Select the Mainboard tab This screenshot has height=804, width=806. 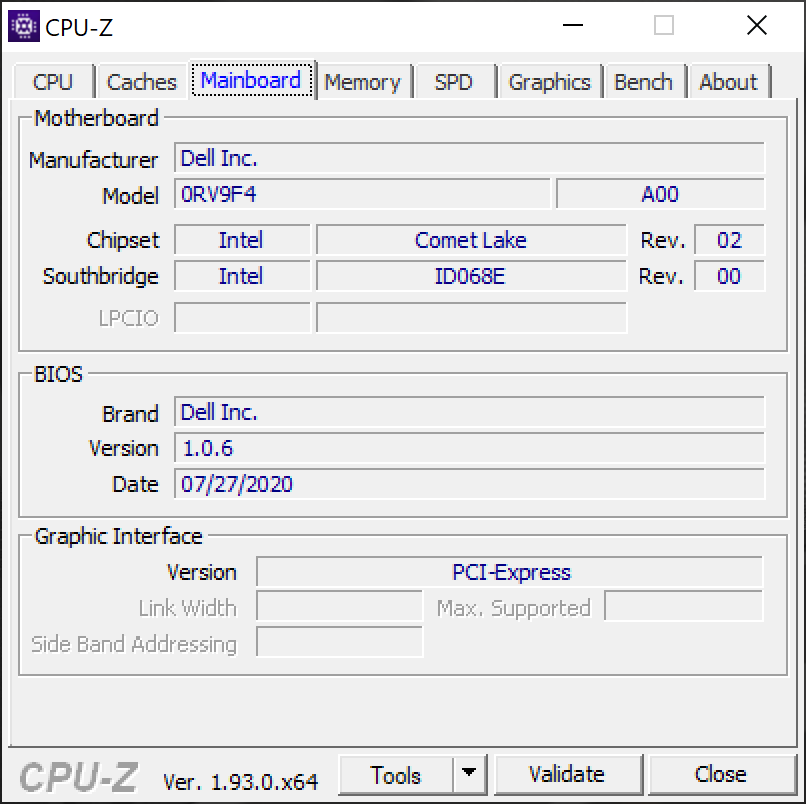pos(251,80)
